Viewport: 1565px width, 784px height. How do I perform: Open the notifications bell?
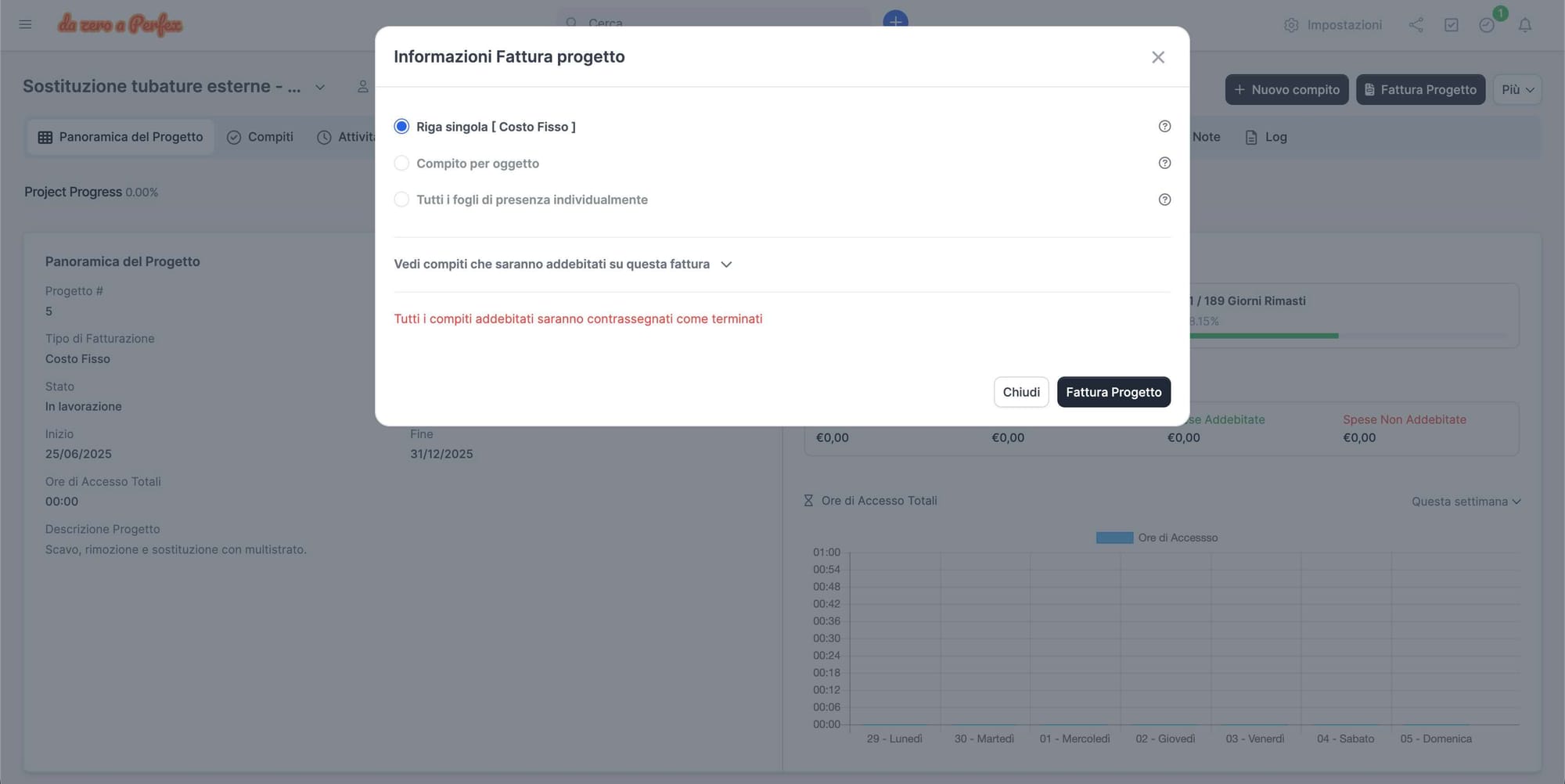pyautogui.click(x=1524, y=25)
